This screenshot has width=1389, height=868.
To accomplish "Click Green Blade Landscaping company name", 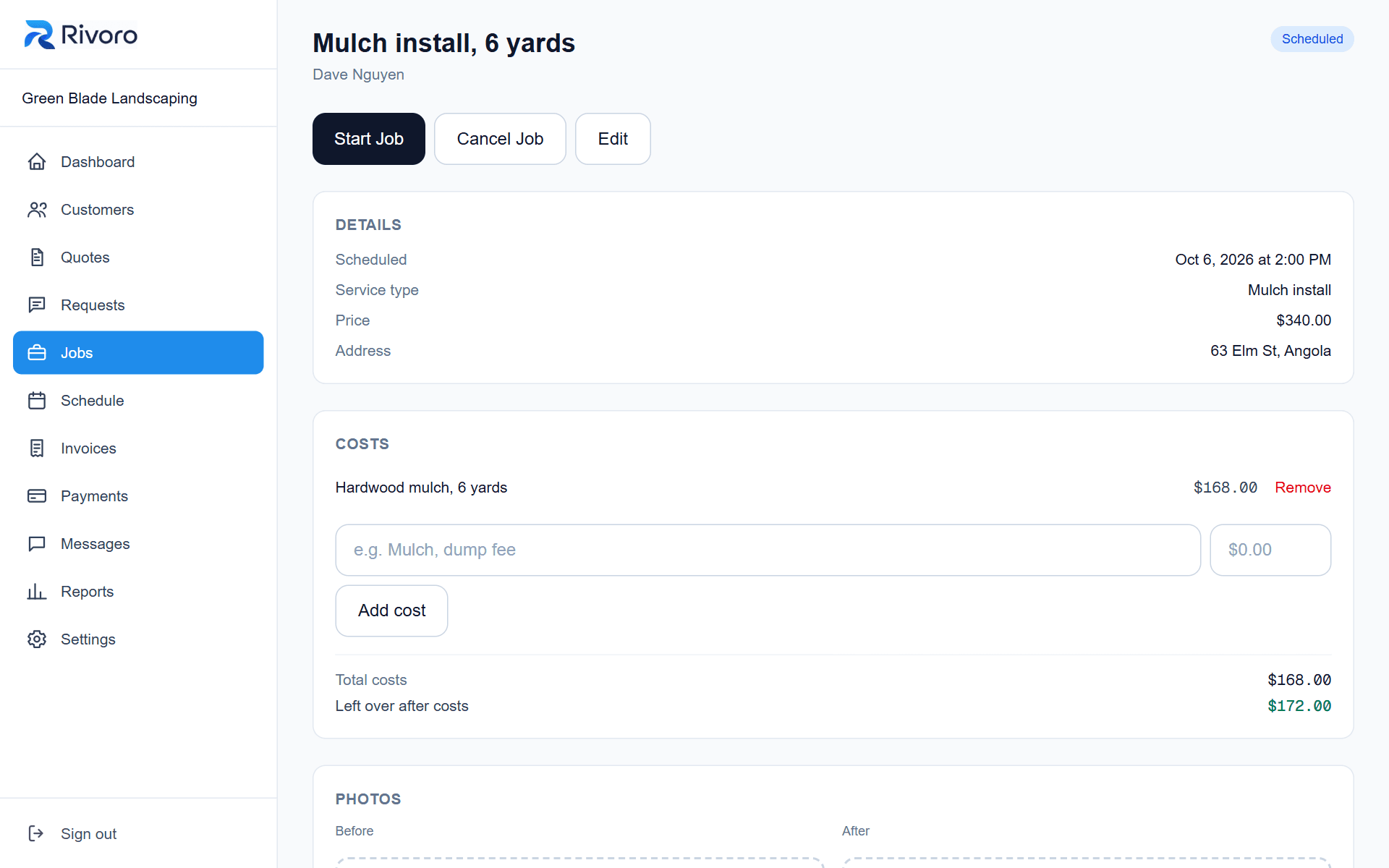I will [x=109, y=98].
